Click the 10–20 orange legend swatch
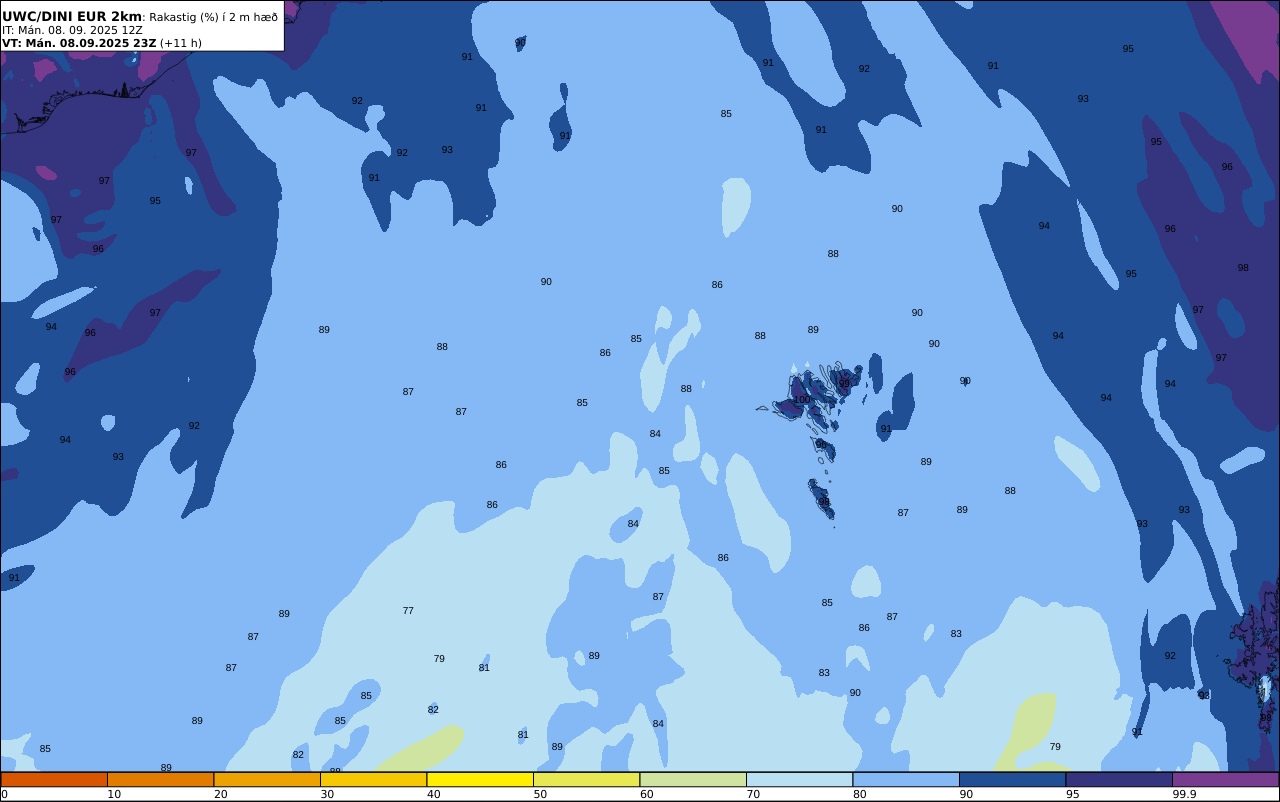The height and width of the screenshot is (802, 1280). [x=160, y=779]
